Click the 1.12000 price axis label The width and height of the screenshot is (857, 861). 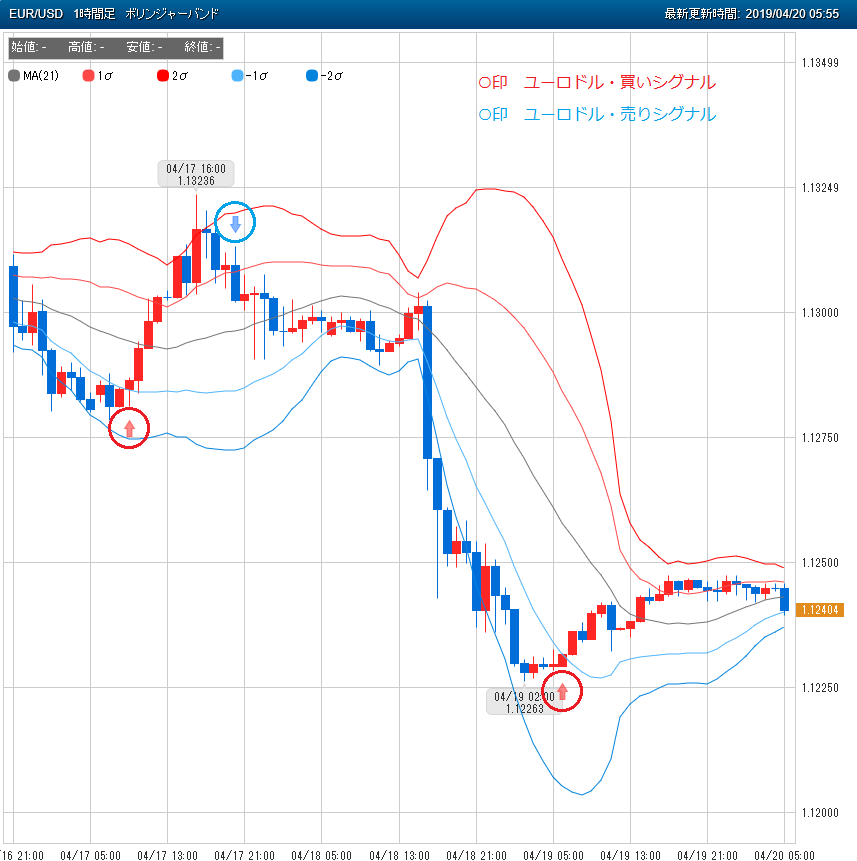tap(820, 813)
